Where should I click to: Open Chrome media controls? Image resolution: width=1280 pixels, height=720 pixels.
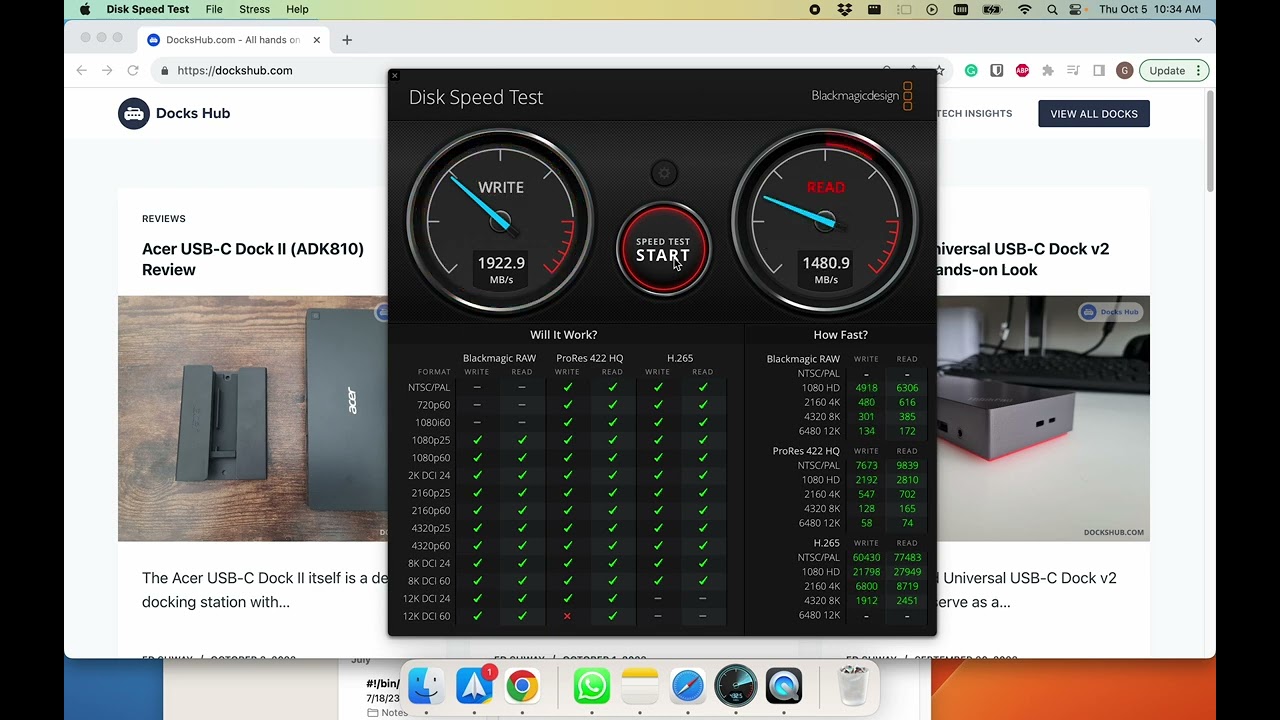click(x=1073, y=71)
